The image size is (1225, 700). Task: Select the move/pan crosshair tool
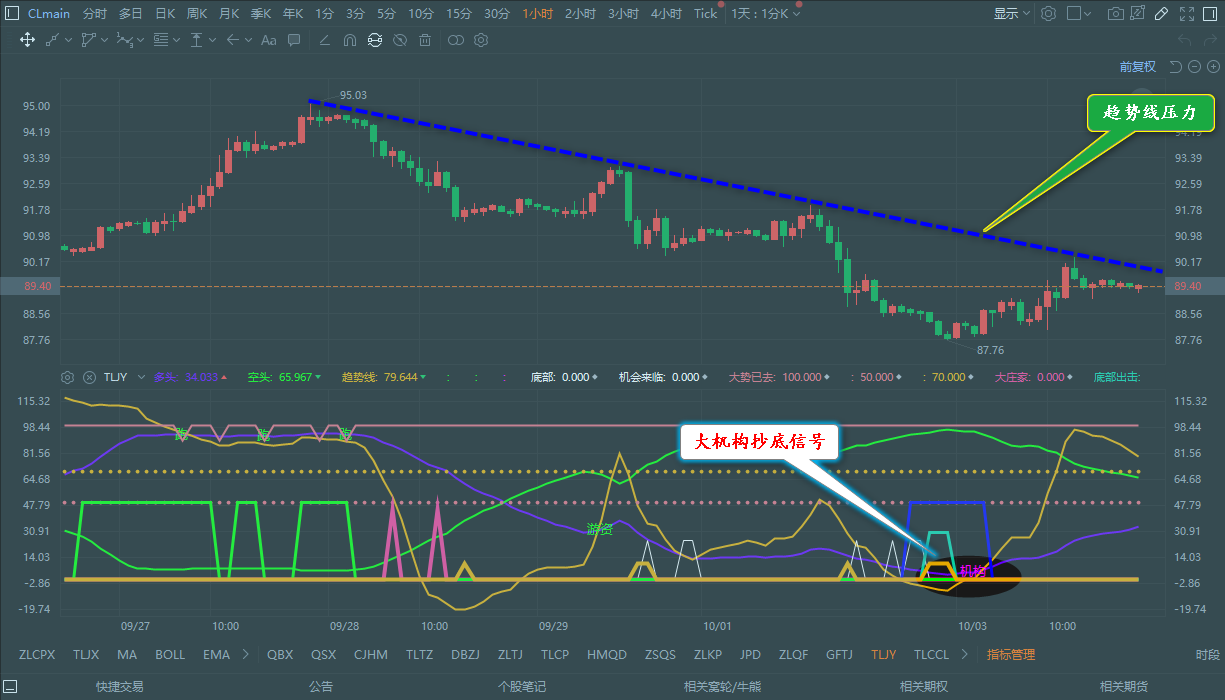click(28, 40)
